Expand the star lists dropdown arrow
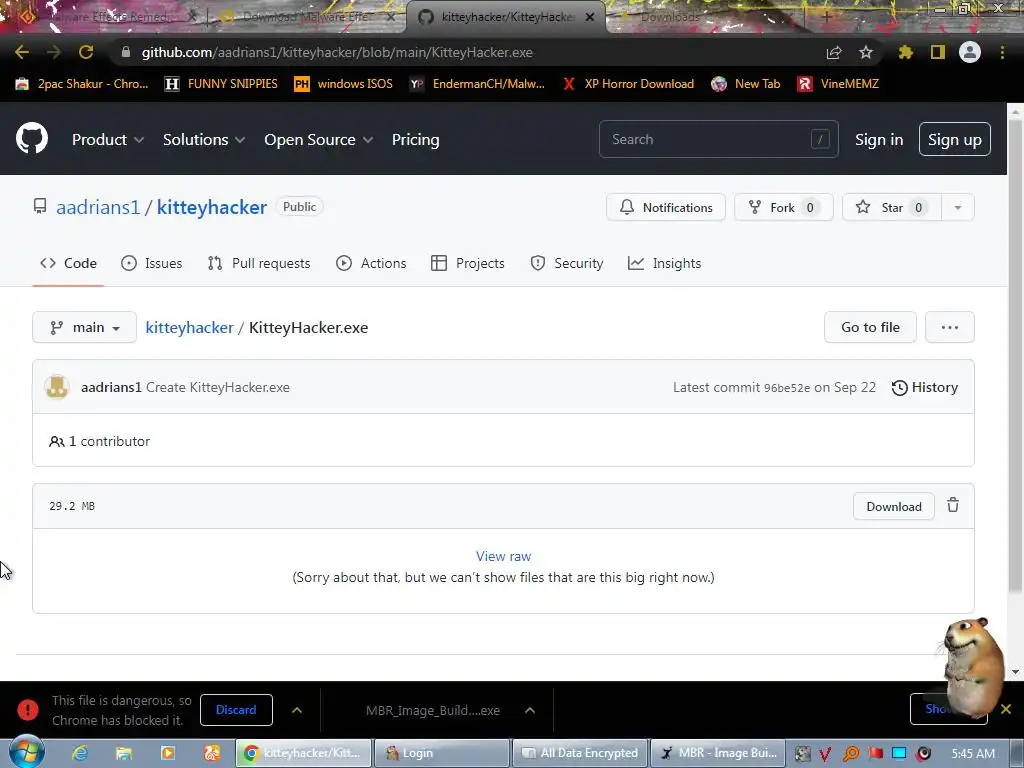Image resolution: width=1024 pixels, height=768 pixels. [958, 207]
